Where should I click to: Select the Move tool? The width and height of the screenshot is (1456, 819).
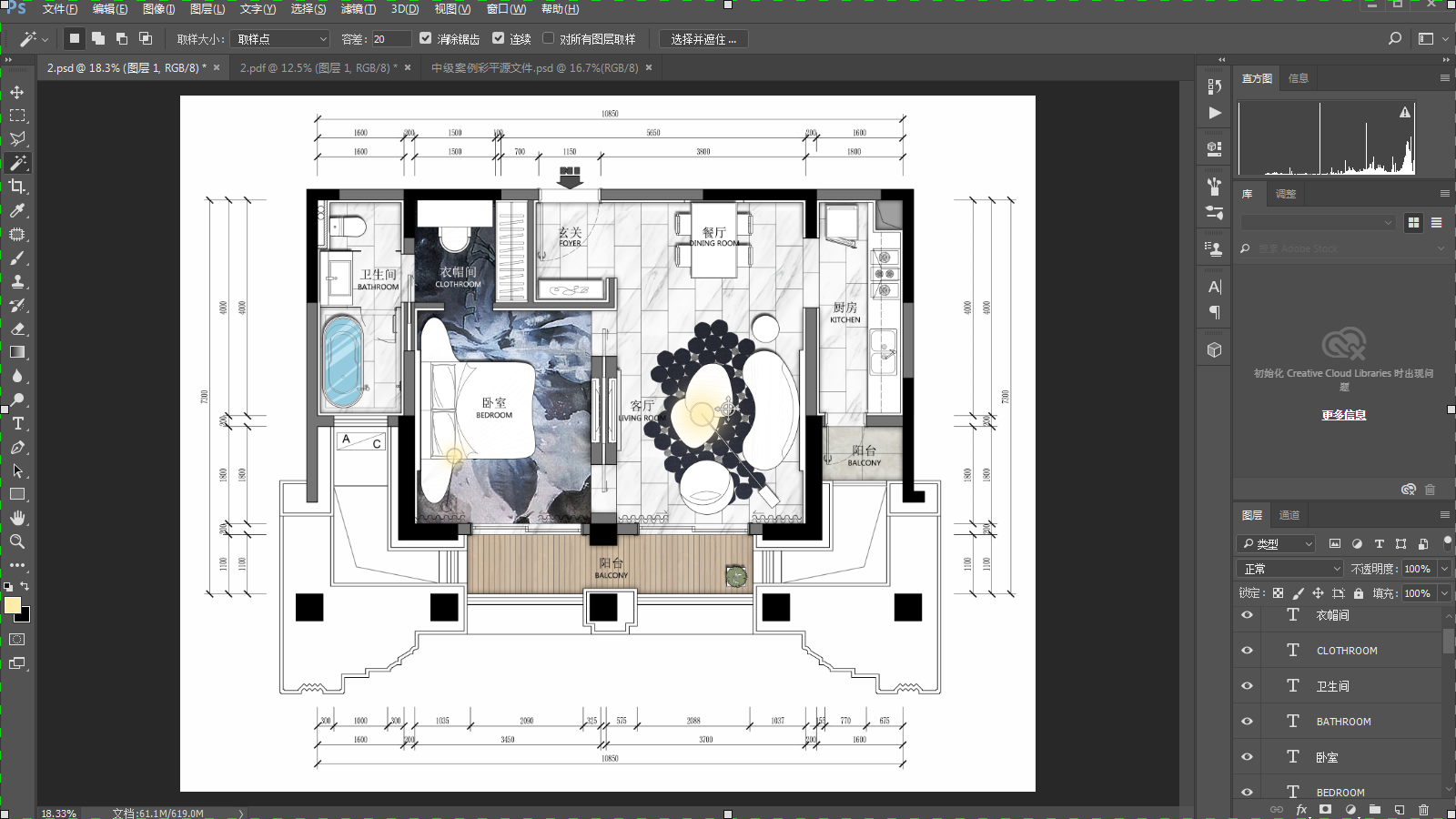point(17,92)
